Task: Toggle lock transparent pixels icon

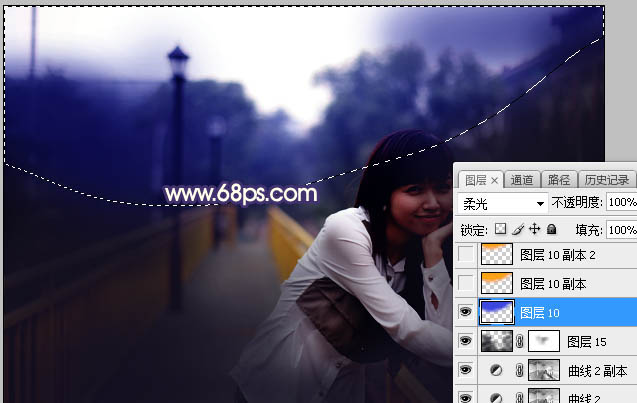Action: click(500, 229)
